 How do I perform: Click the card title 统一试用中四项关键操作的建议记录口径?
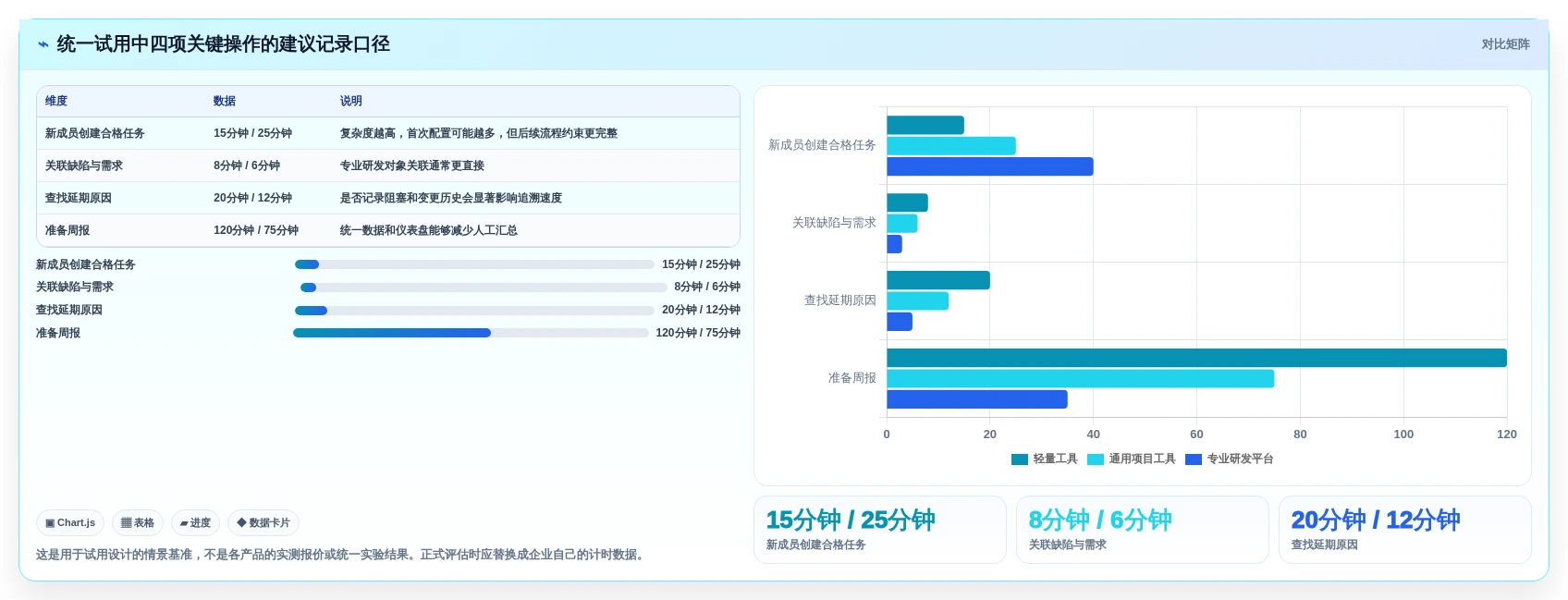pyautogui.click(x=223, y=44)
